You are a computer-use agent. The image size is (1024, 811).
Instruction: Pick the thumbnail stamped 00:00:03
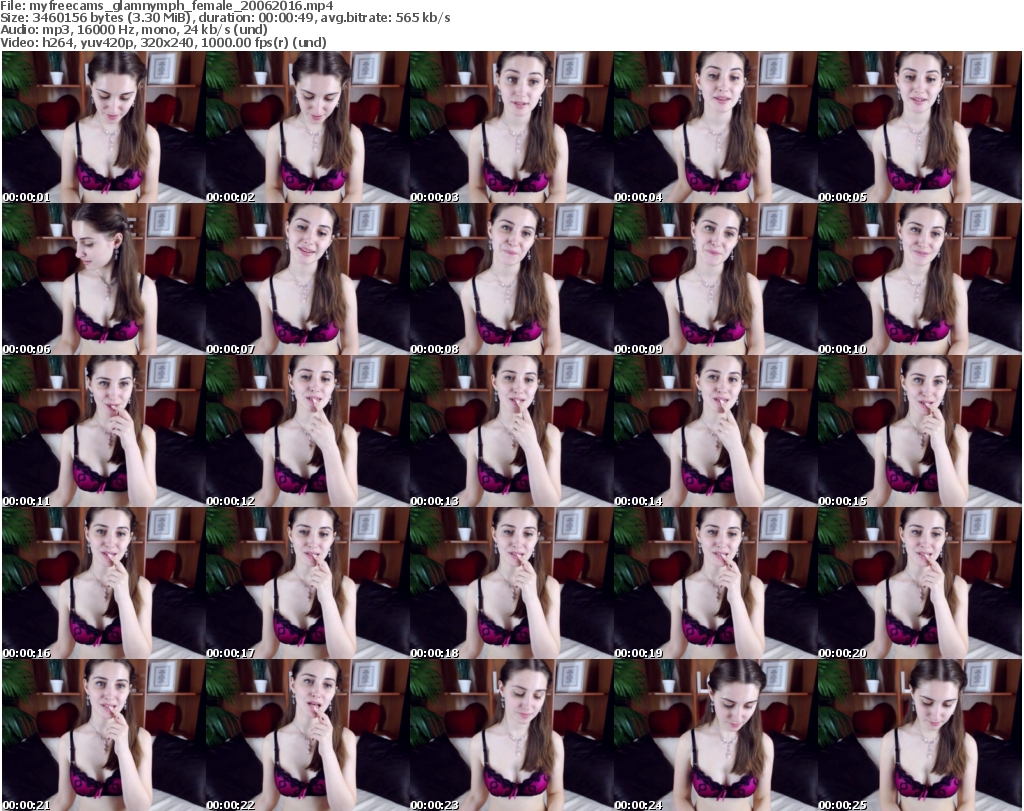[x=511, y=127]
